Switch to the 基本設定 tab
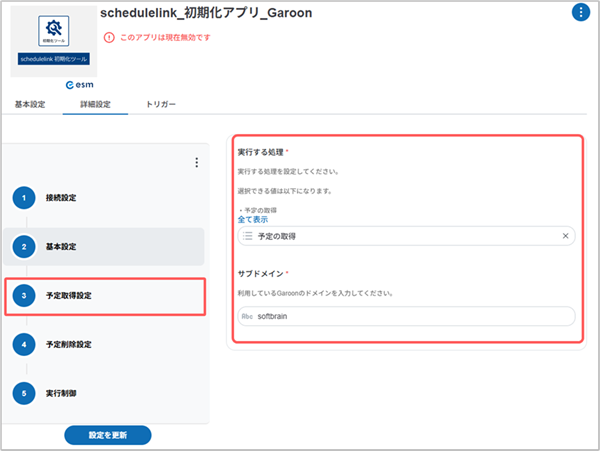Viewport: 600px width, 451px height. 30,104
